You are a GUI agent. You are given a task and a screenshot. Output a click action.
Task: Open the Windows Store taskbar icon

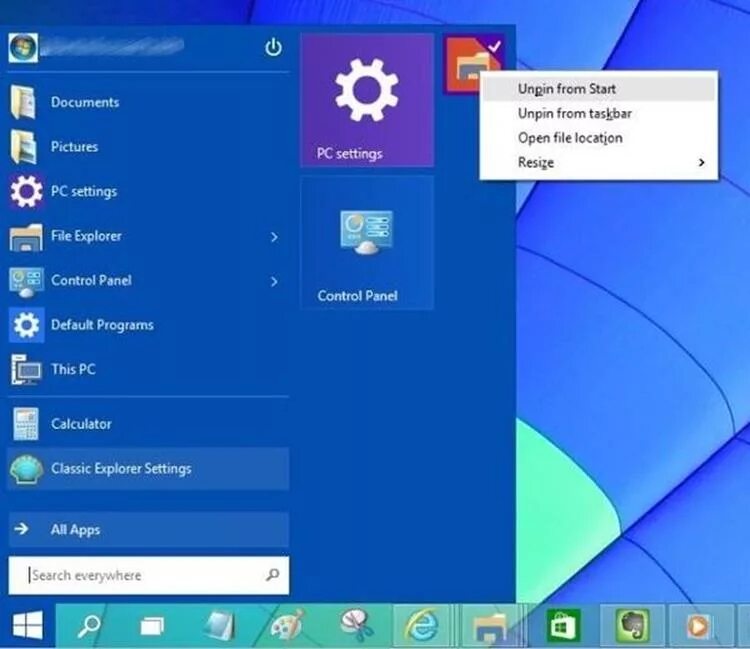pyautogui.click(x=563, y=625)
